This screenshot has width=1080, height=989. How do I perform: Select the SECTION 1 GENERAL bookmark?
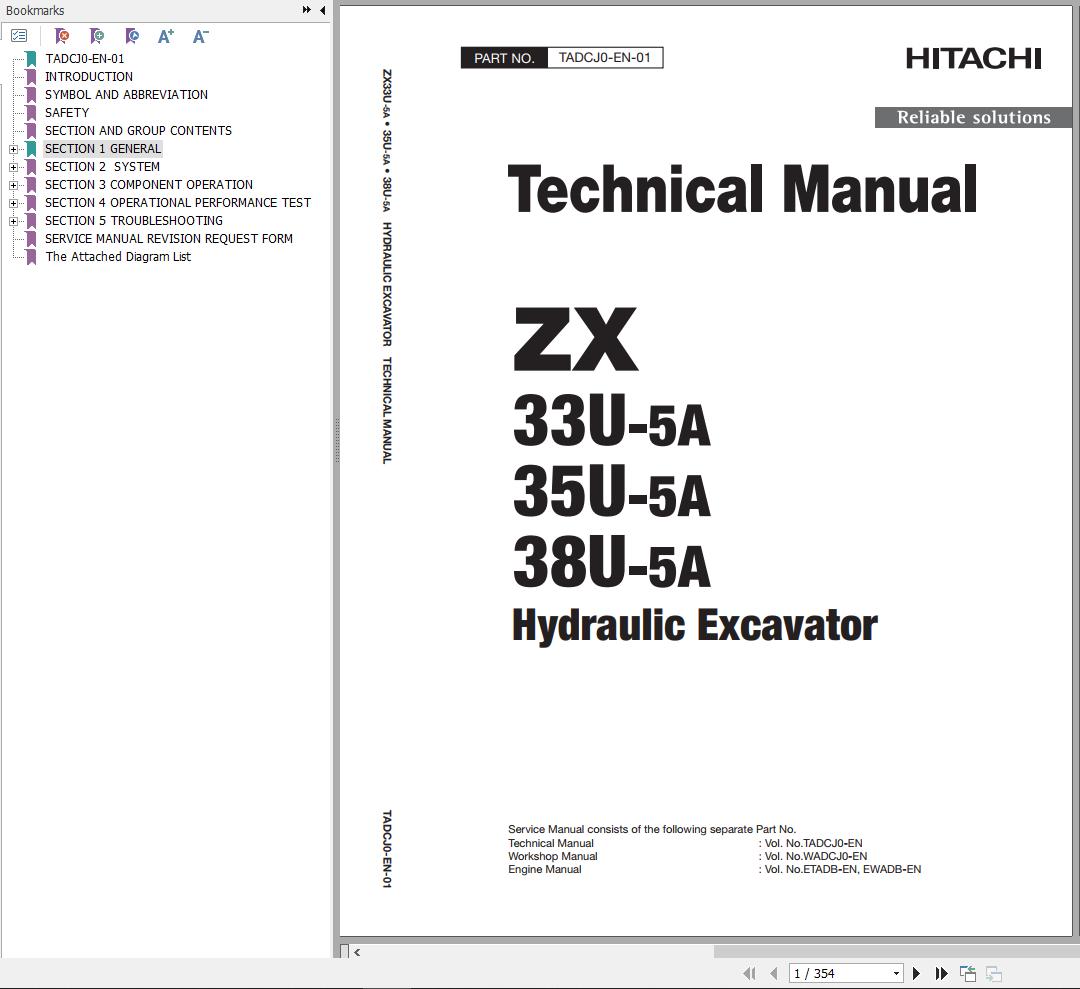[x=103, y=148]
